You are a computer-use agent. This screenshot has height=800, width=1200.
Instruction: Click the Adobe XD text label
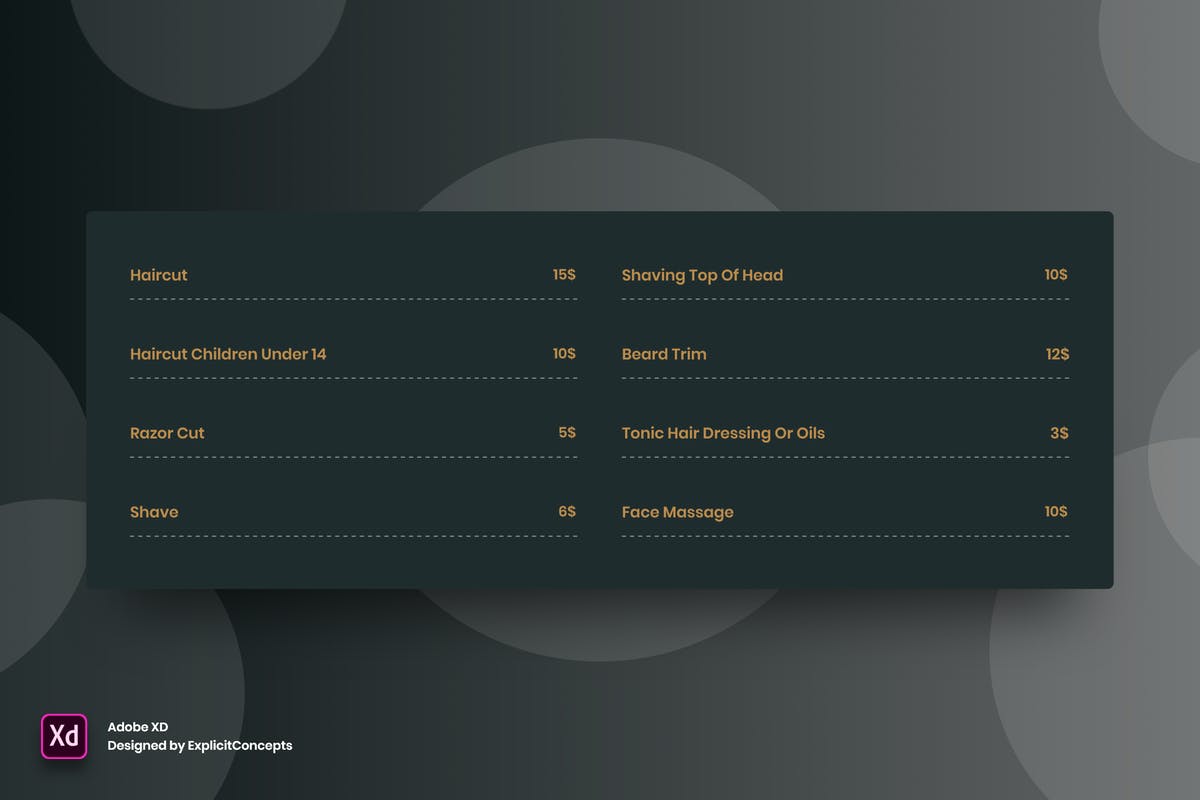[138, 727]
